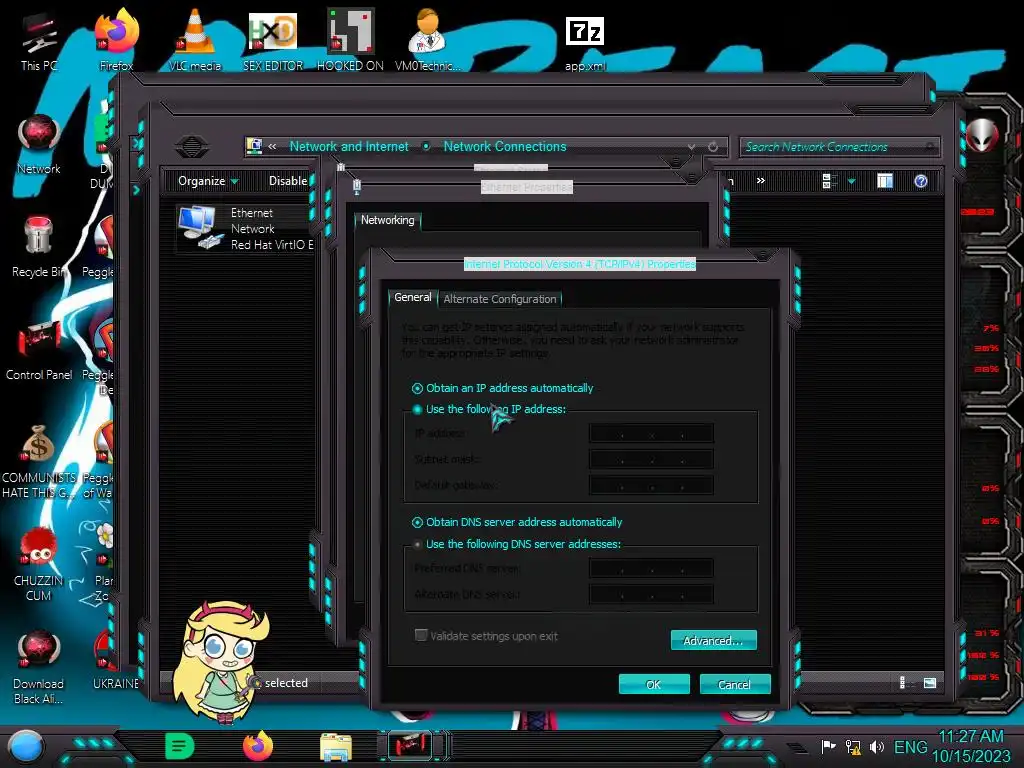Expand the Organize dropdown menu
The width and height of the screenshot is (1024, 768).
click(x=208, y=181)
